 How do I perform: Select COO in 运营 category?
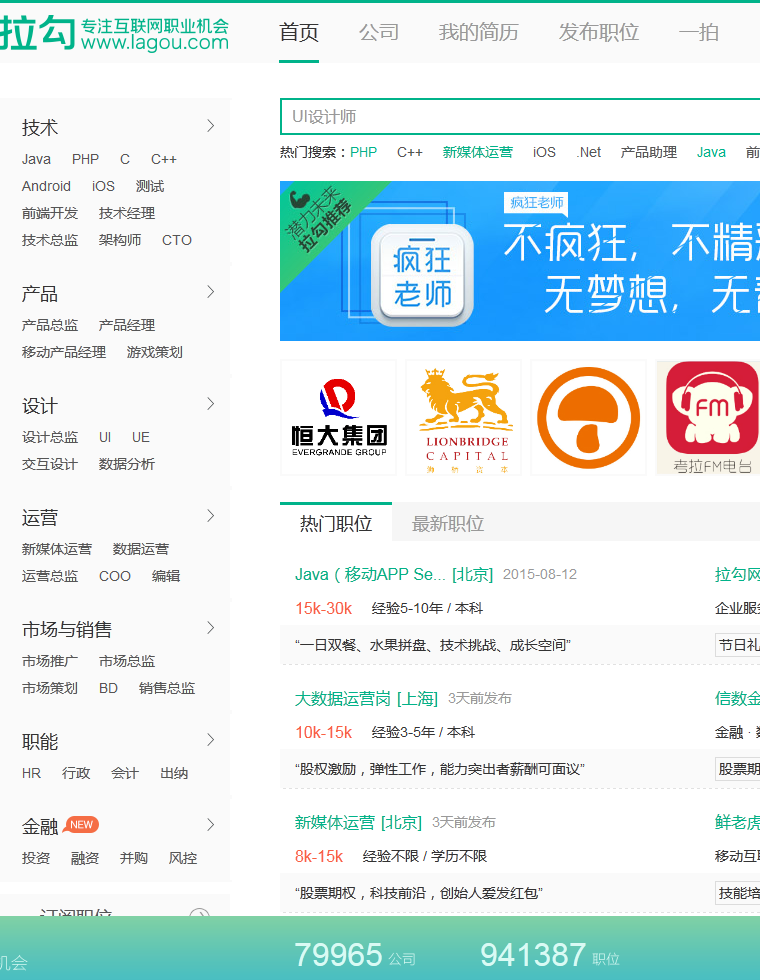115,576
